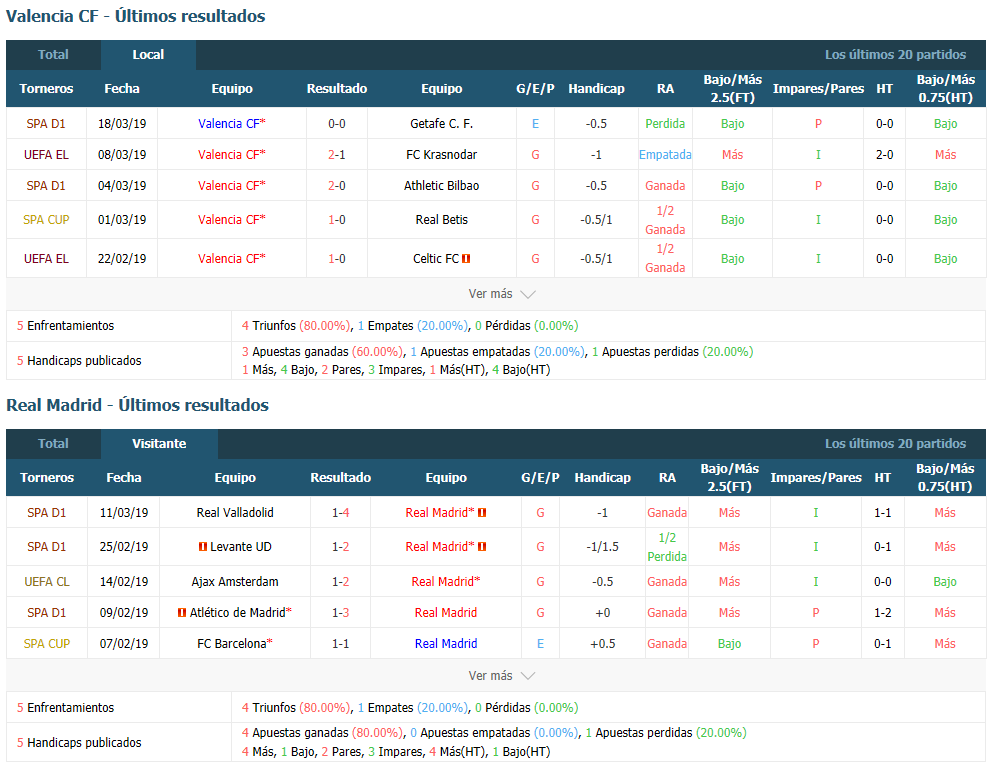Click date 11/03/19

pos(123,512)
